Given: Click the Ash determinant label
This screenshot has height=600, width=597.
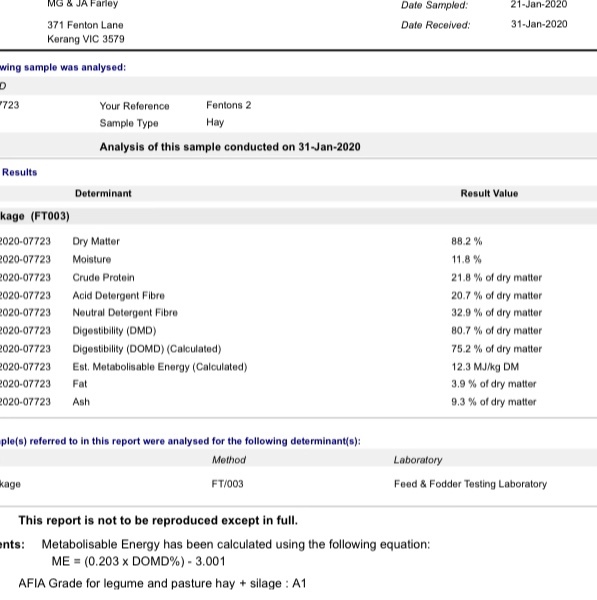Looking at the screenshot, I should [x=81, y=402].
